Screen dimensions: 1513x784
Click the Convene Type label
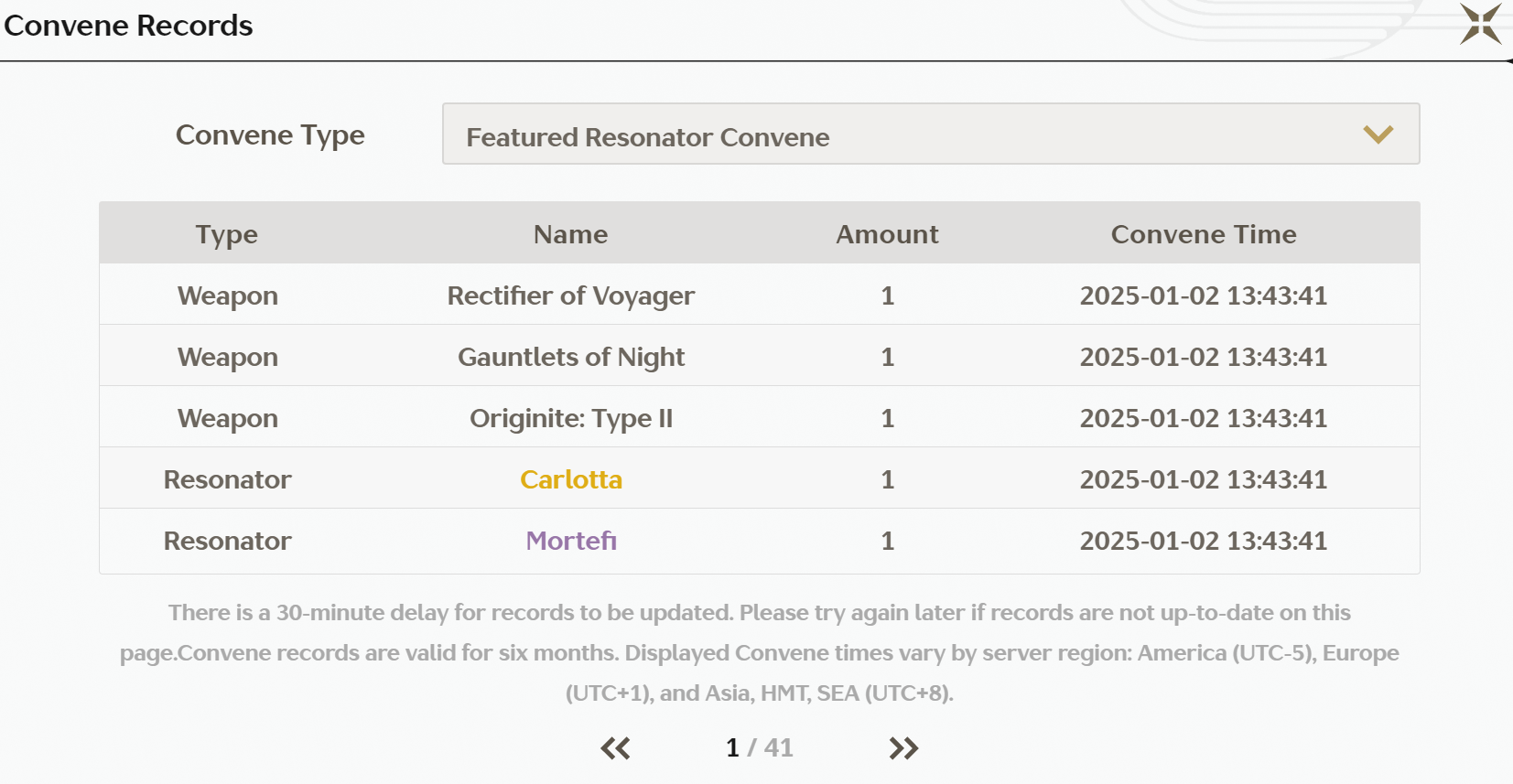270,135
